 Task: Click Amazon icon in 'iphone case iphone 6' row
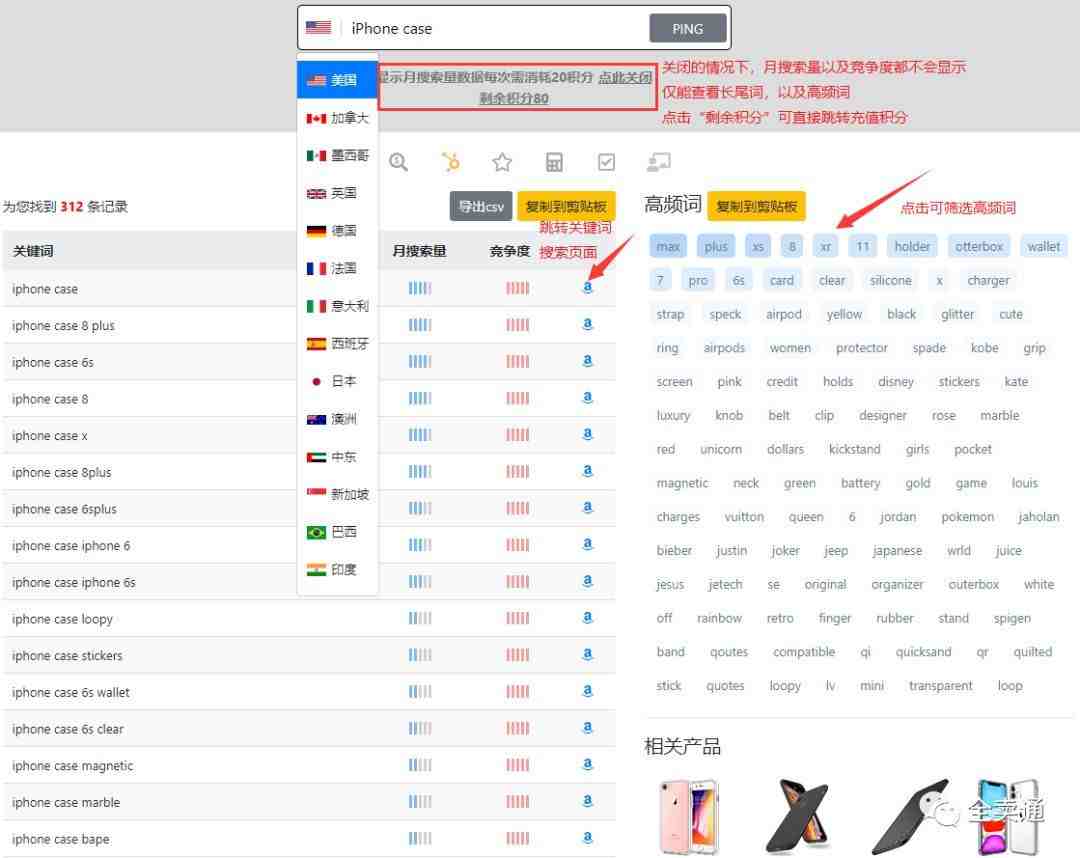point(588,544)
